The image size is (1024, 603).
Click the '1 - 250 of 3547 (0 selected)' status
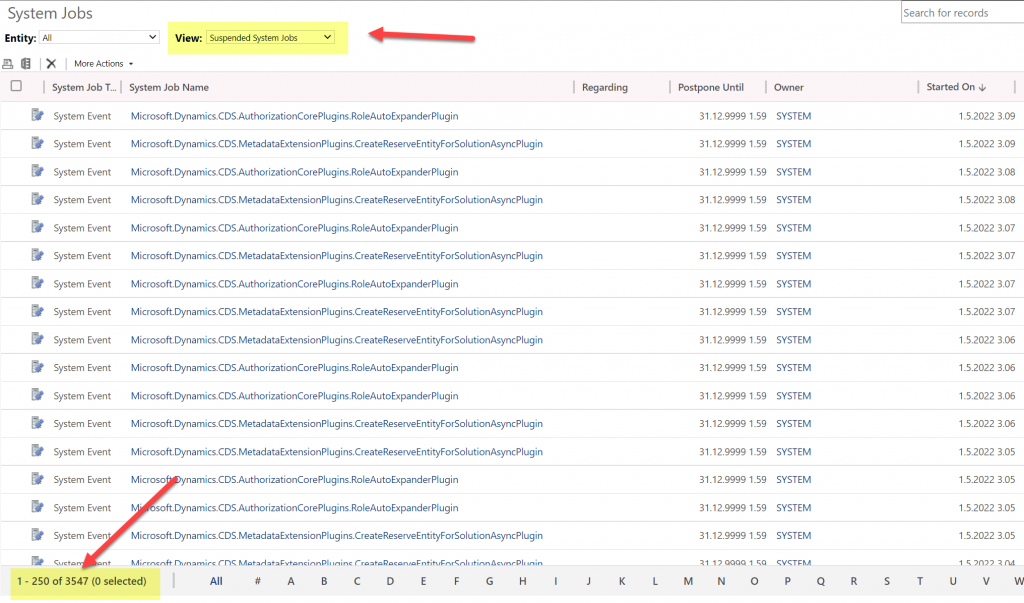(x=82, y=581)
